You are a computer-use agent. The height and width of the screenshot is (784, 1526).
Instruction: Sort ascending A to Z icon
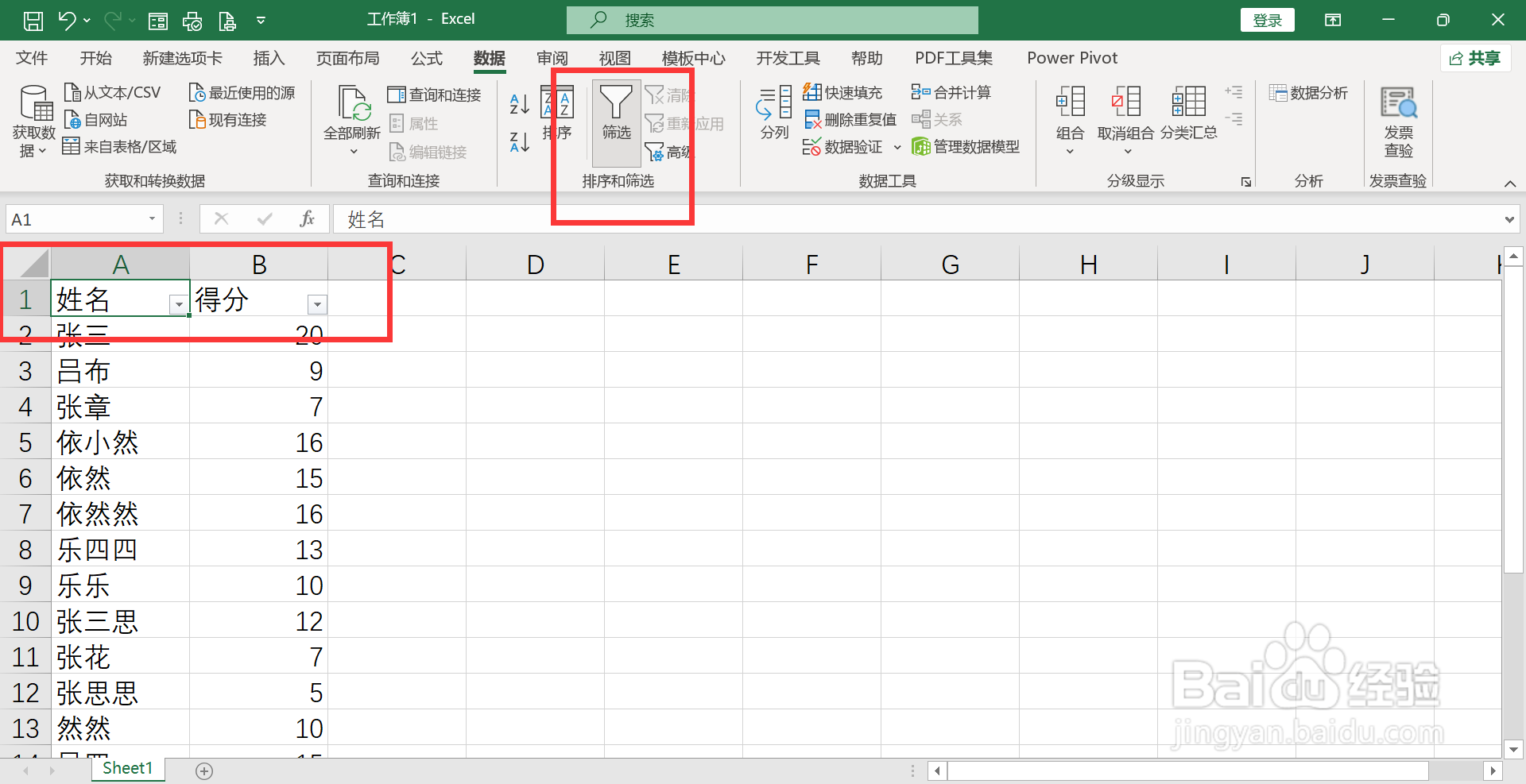point(519,103)
